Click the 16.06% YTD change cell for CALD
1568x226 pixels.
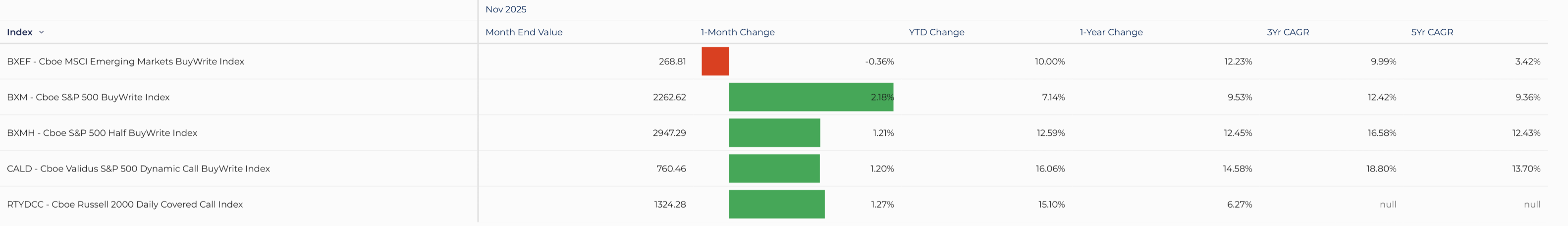pyautogui.click(x=1050, y=169)
